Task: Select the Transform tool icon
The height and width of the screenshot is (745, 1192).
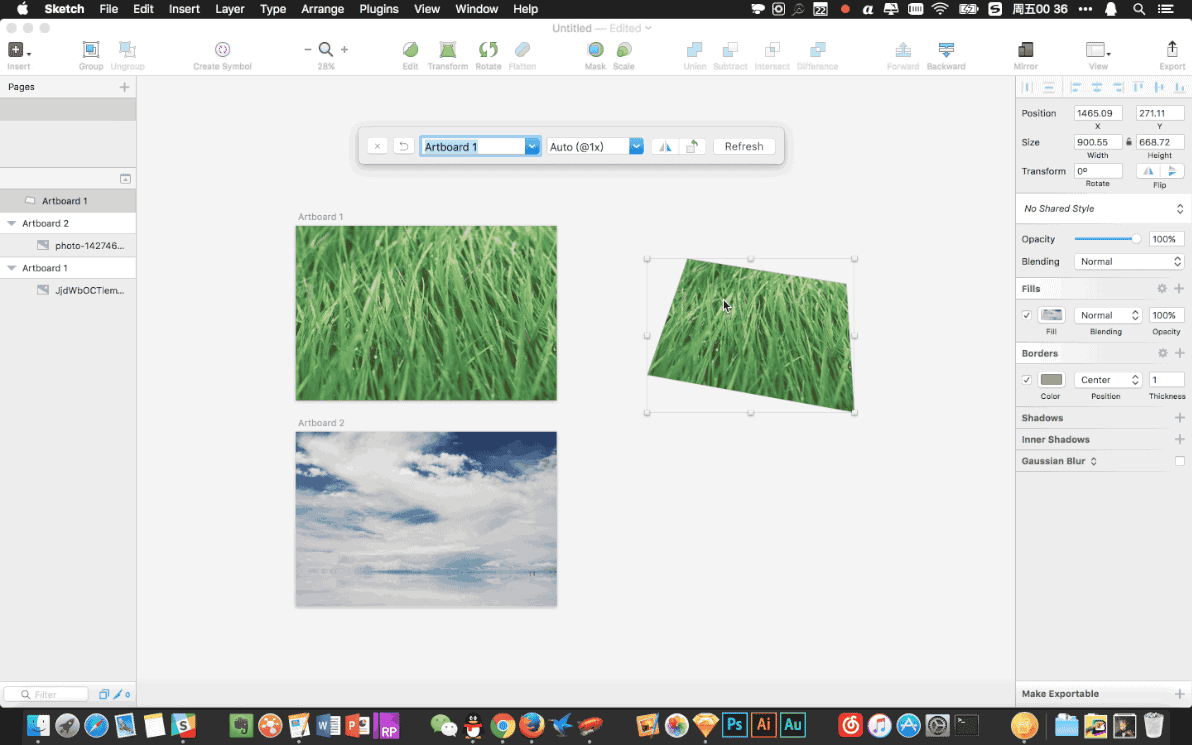Action: click(x=448, y=50)
